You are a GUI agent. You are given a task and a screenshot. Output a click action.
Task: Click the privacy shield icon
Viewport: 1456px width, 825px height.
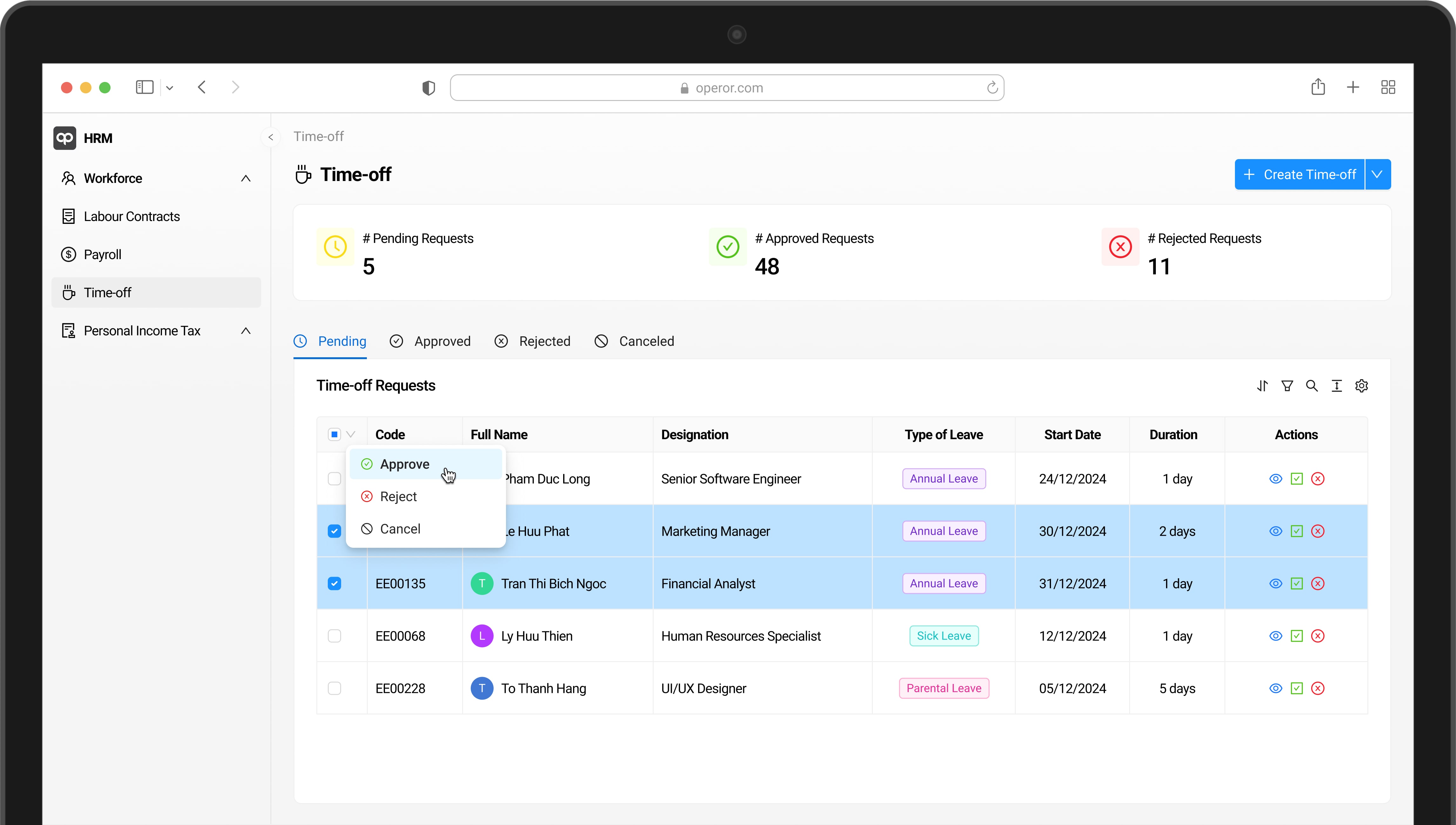(428, 88)
